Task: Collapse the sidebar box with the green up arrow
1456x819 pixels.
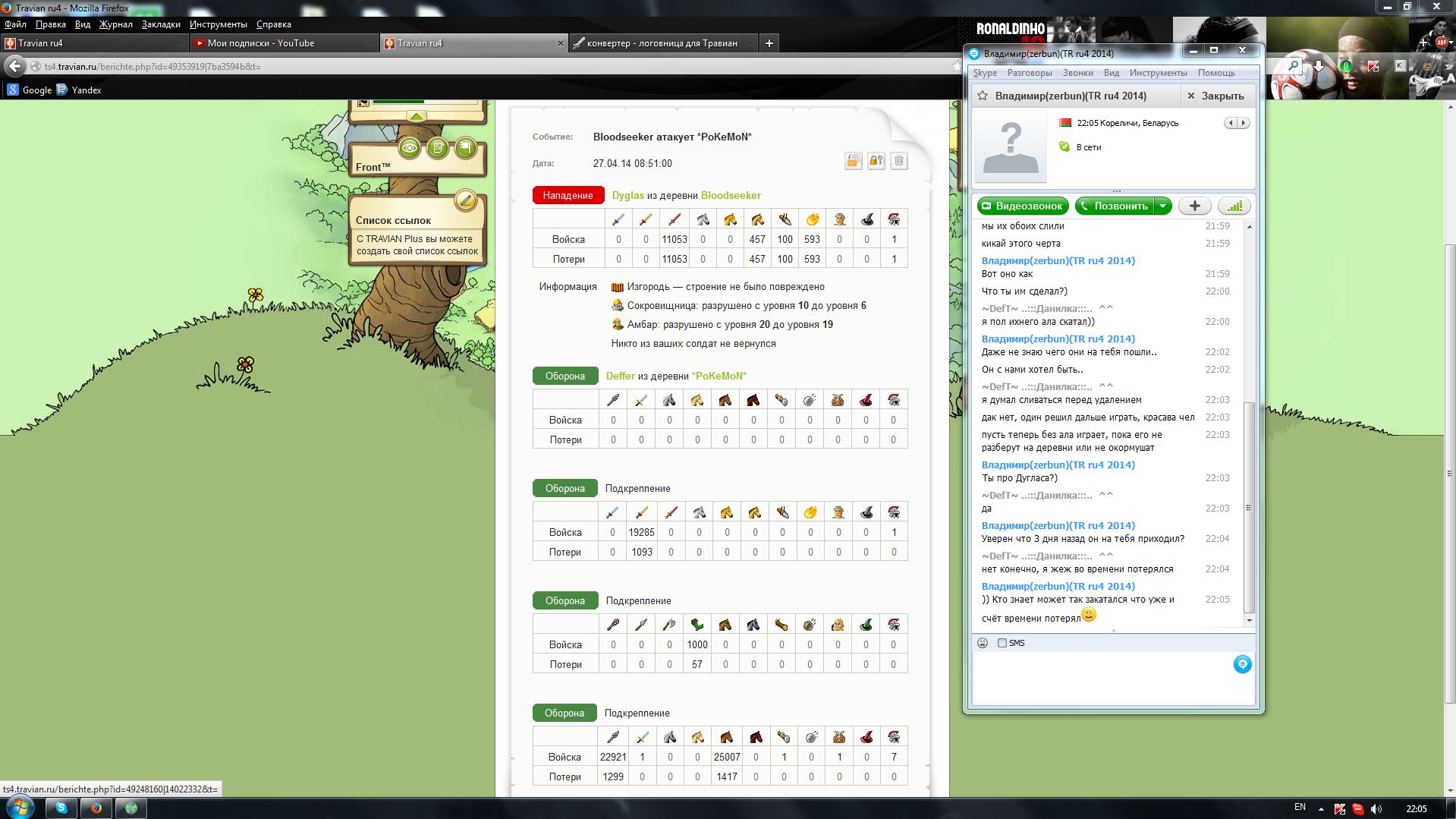Action: point(417,116)
